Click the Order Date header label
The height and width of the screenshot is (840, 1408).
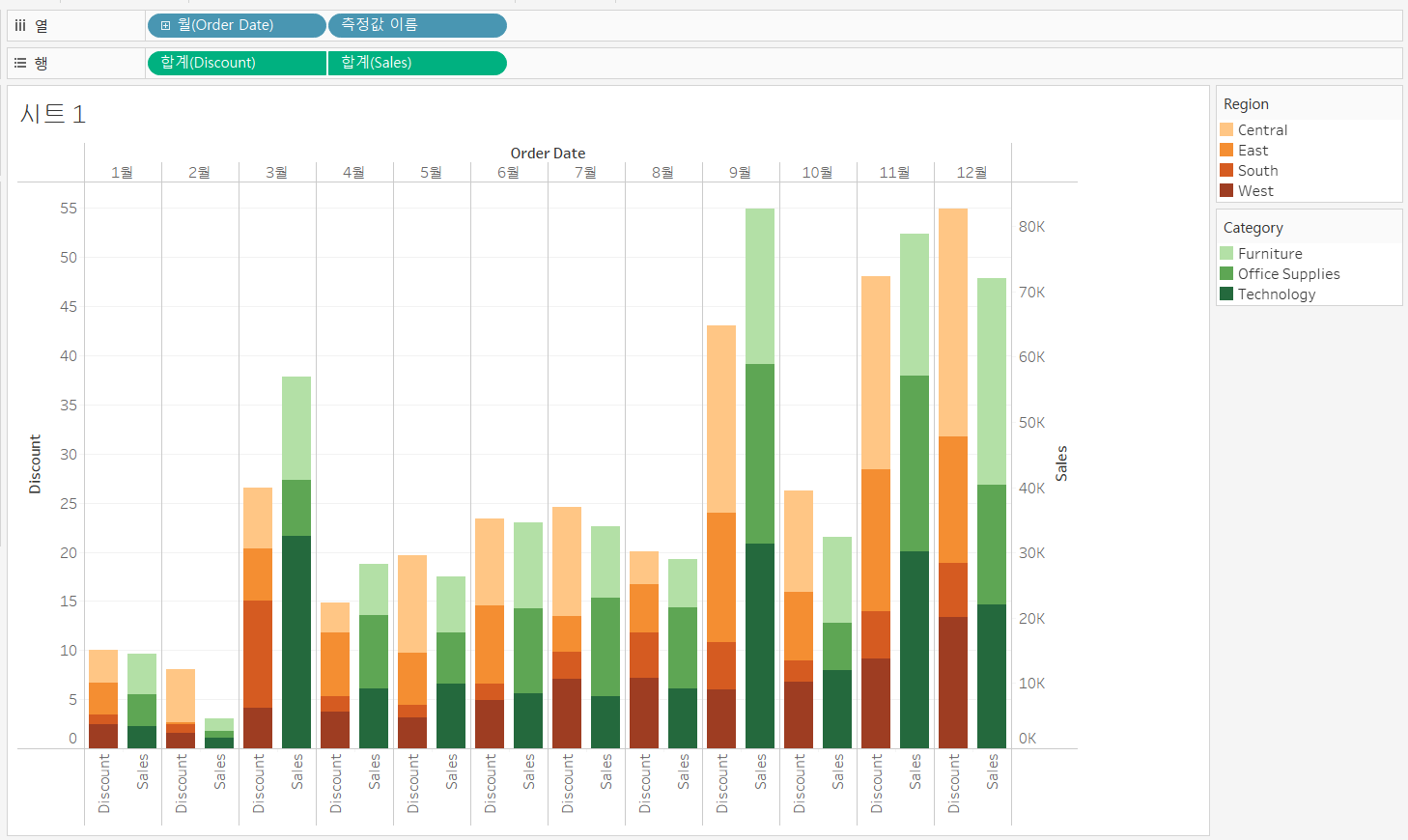tap(548, 154)
